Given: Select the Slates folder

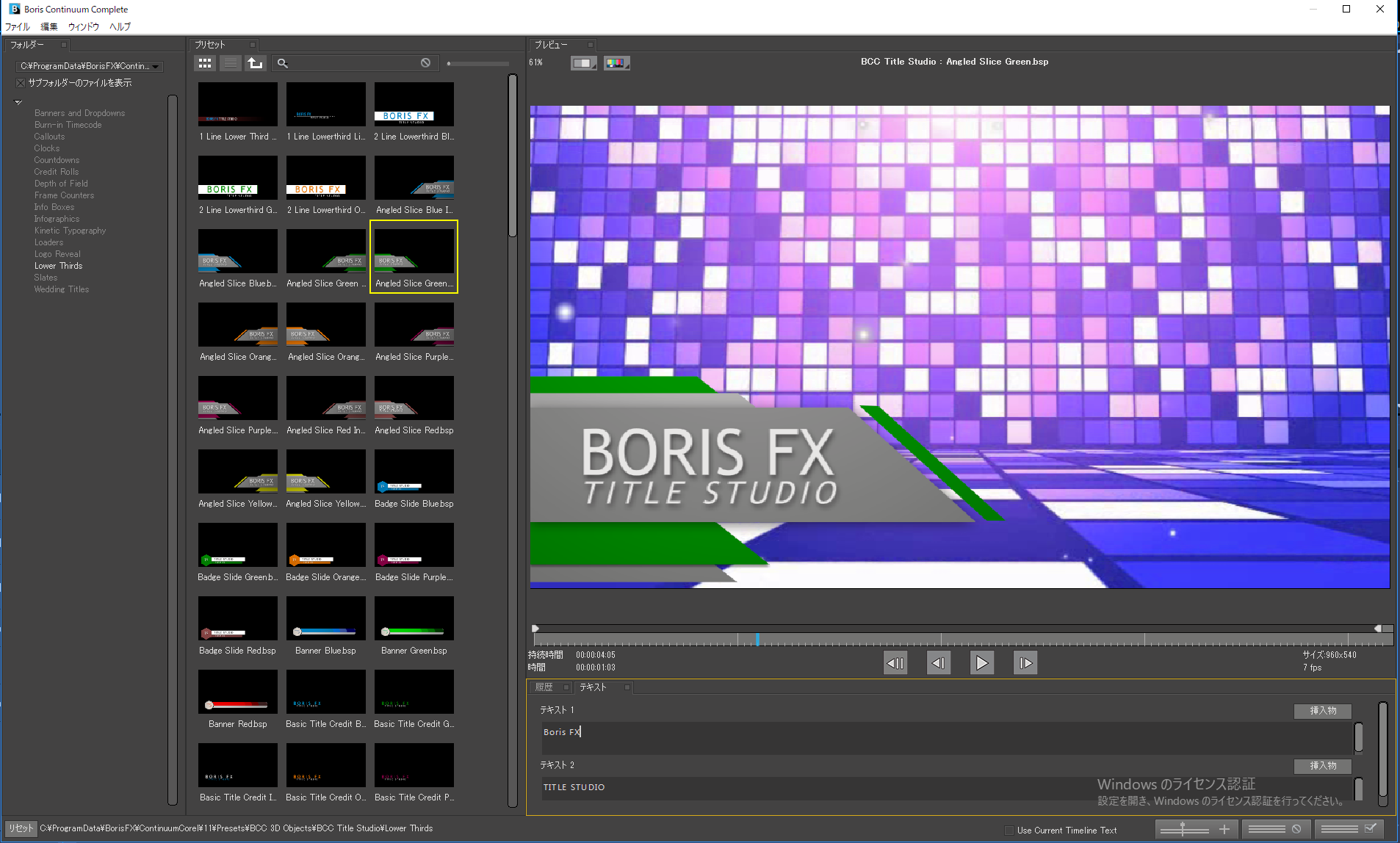Looking at the screenshot, I should [x=46, y=278].
